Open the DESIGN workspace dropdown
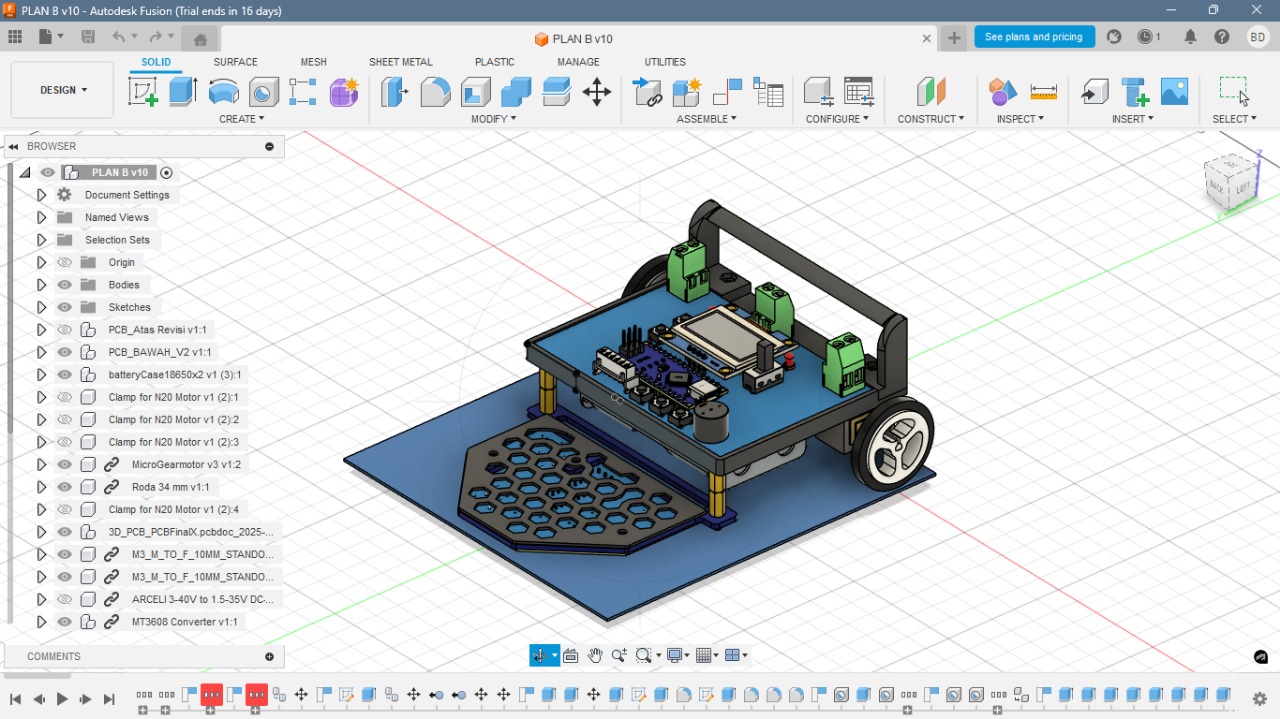Screen dimensions: 1280x719 [63, 90]
